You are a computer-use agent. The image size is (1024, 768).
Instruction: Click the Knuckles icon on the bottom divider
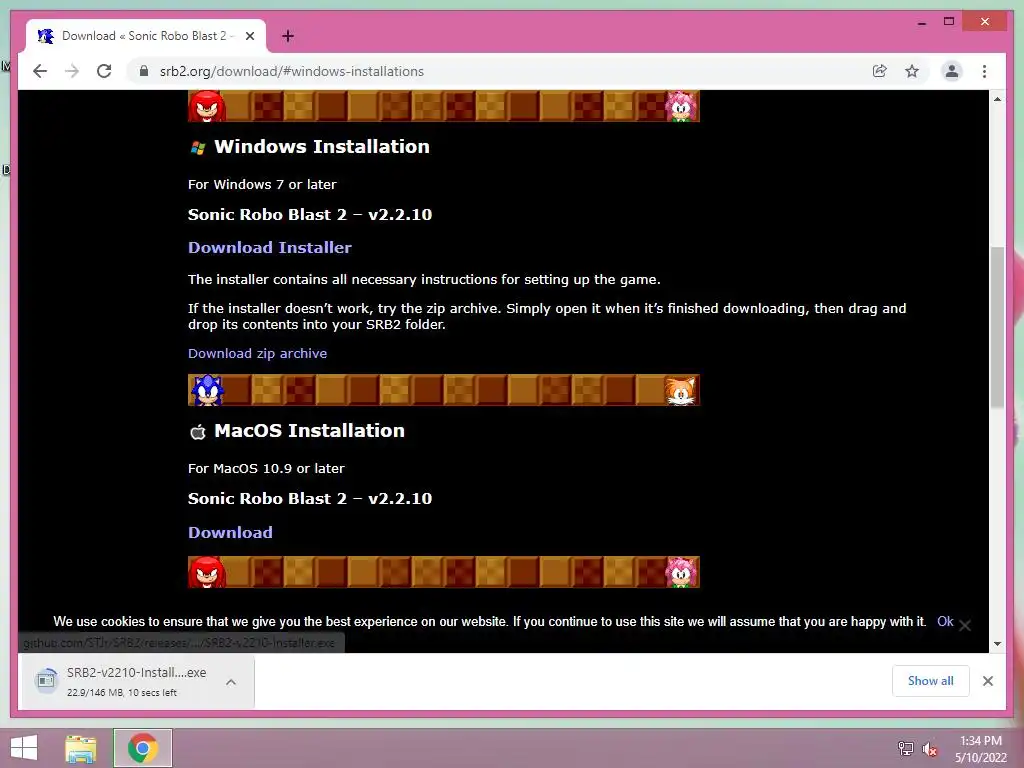(x=207, y=572)
